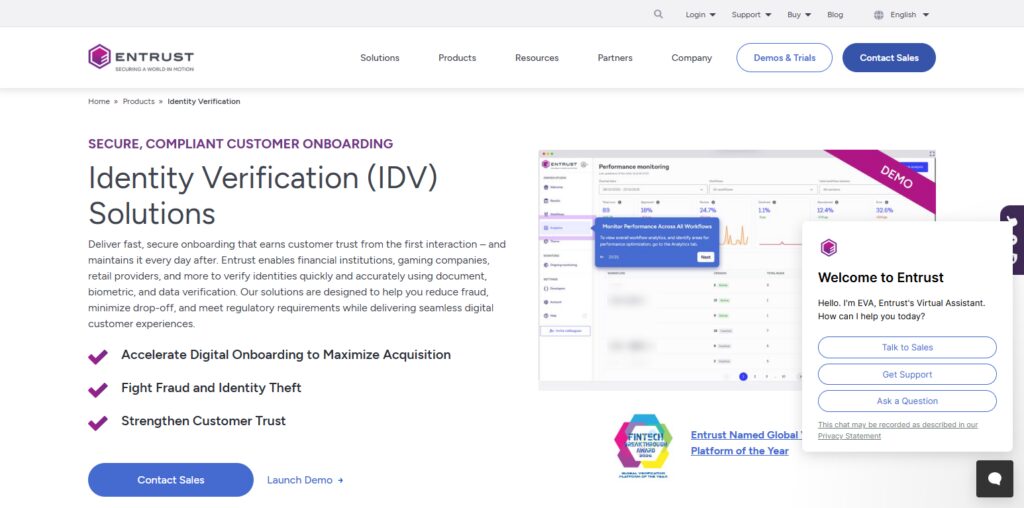Click the Demos & Trials button
This screenshot has width=1024, height=508.
pos(784,57)
